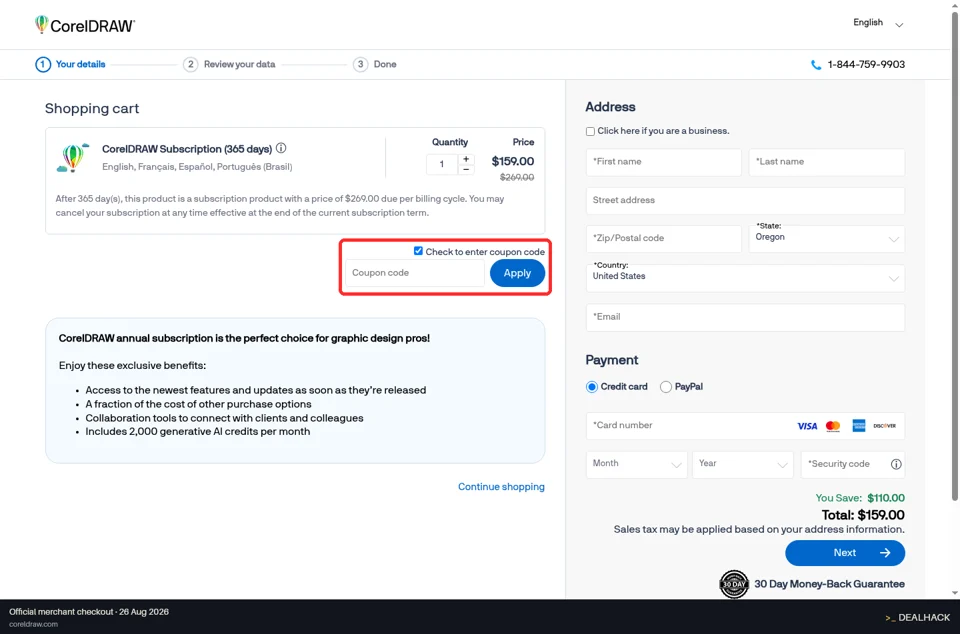Image resolution: width=960 pixels, height=634 pixels.
Task: Click the 'You Save: $110.00' text
Action: (x=860, y=498)
